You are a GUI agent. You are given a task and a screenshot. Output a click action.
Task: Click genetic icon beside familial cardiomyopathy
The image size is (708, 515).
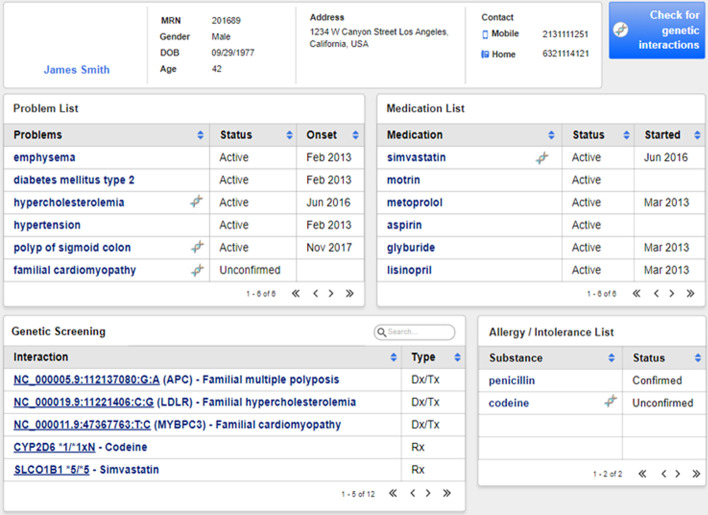197,270
